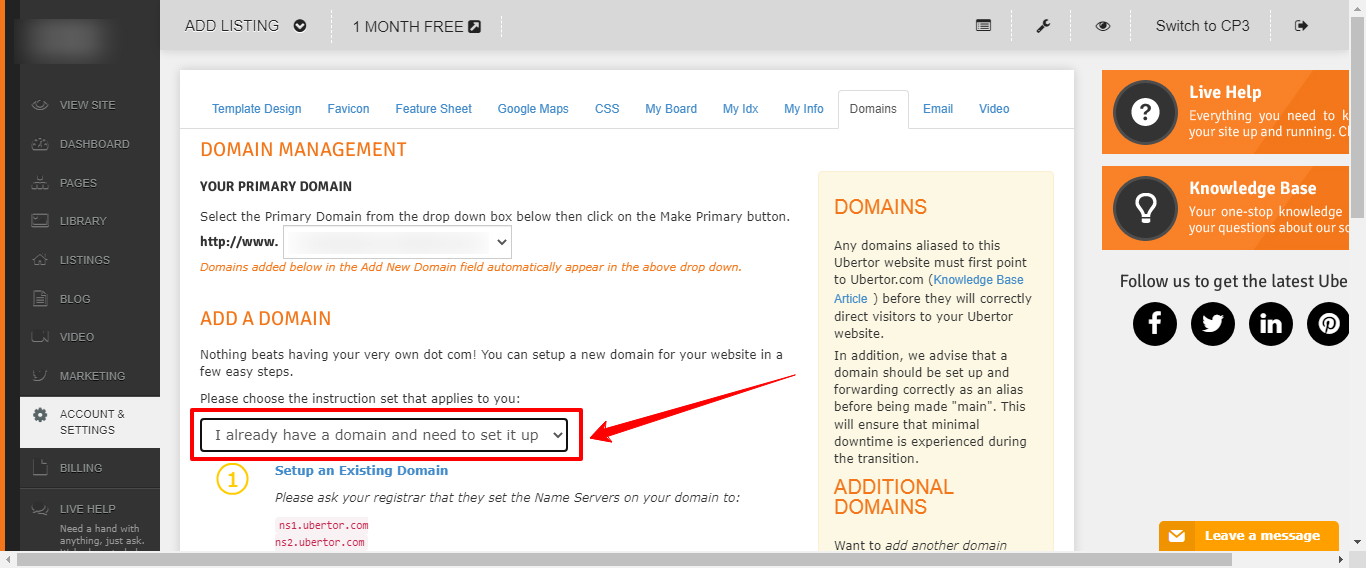Open the primary domain dropdown box
1366x568 pixels.
coord(397,241)
